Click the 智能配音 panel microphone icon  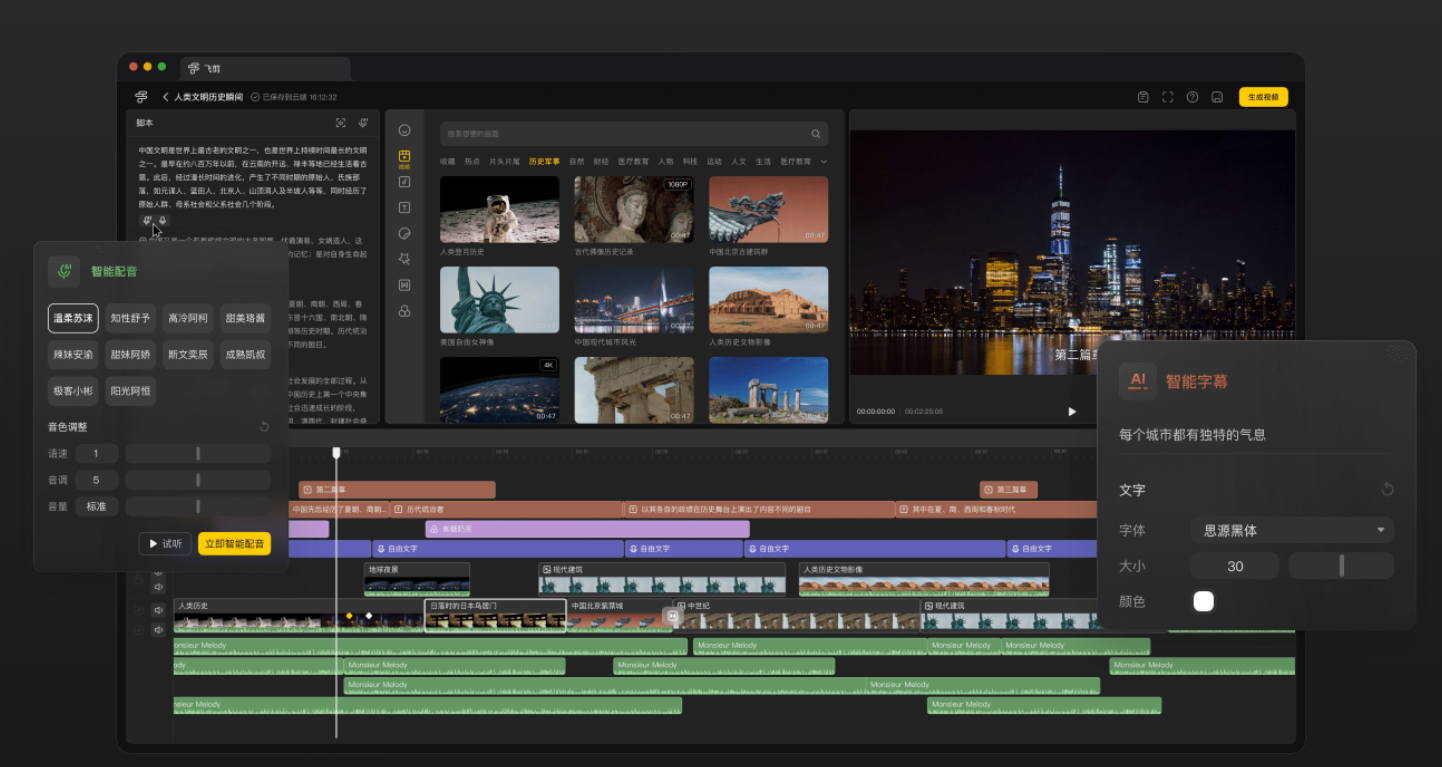(x=64, y=271)
